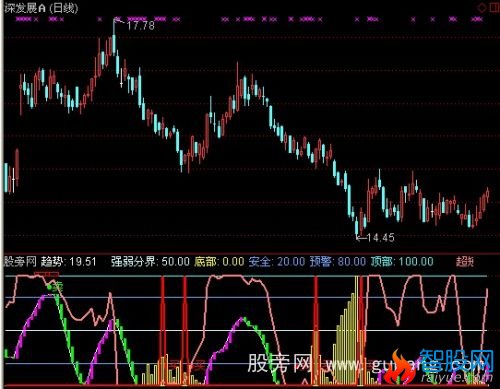Click the red diamond icon at chart top
The width and height of the screenshot is (500, 389).
[482, 8]
